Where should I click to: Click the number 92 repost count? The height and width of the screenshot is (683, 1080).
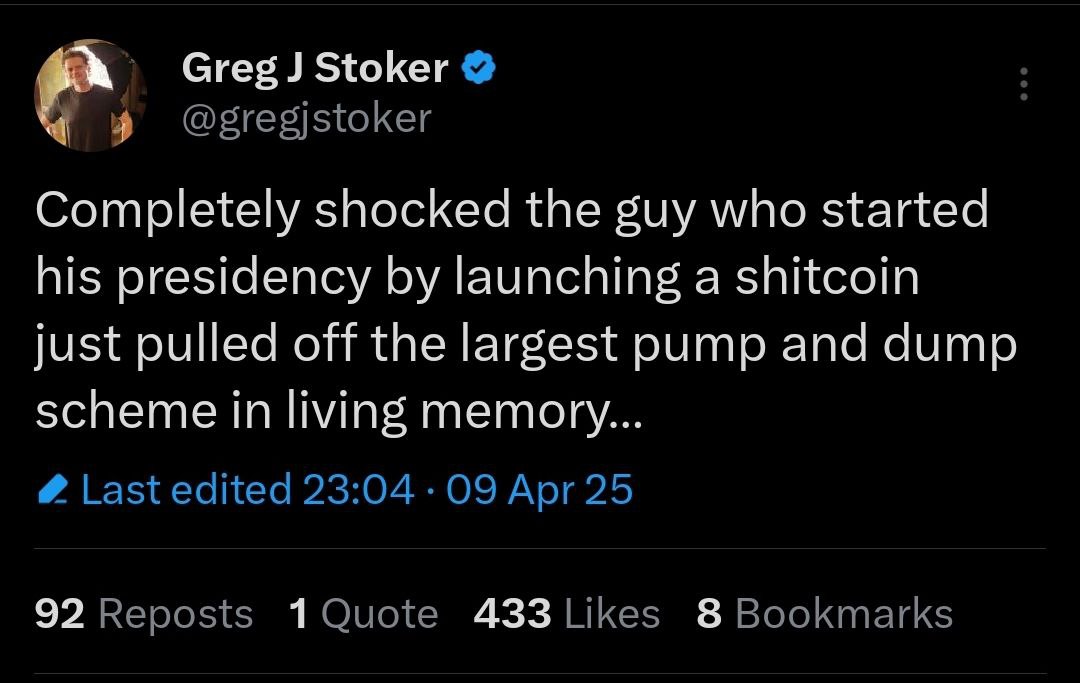pyautogui.click(x=60, y=614)
